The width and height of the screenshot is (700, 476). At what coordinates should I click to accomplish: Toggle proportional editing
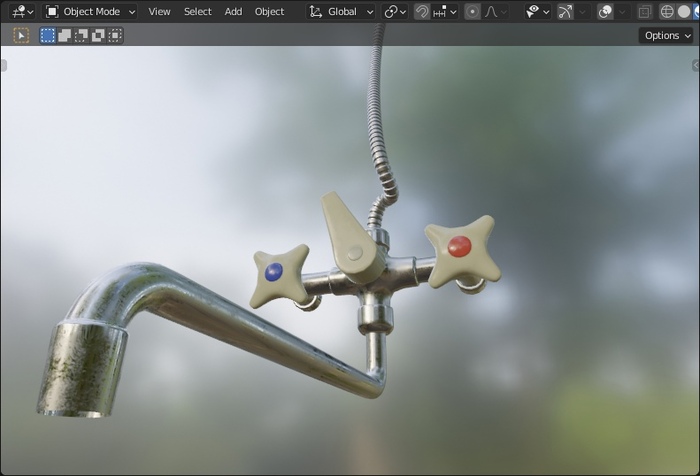coord(472,12)
